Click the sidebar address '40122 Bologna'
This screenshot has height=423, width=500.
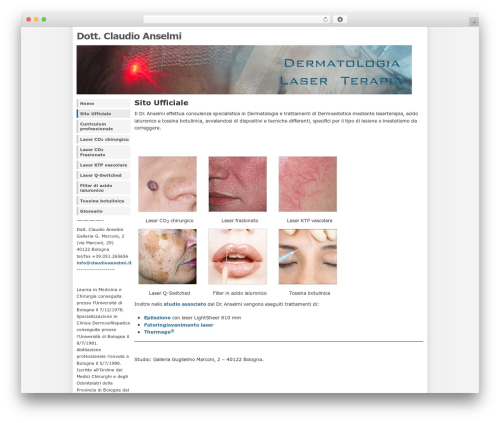[x=93, y=249]
